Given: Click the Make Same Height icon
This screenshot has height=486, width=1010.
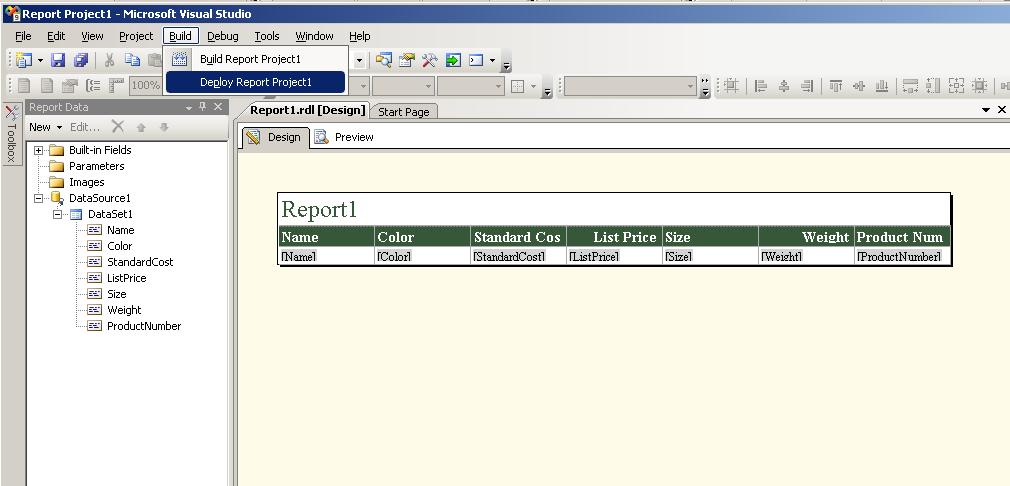Looking at the screenshot, I should coord(933,86).
